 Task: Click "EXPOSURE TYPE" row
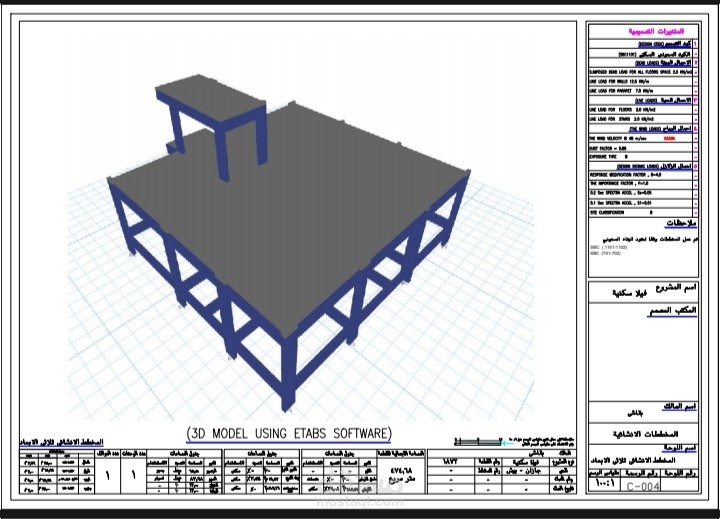pyautogui.click(x=641, y=157)
